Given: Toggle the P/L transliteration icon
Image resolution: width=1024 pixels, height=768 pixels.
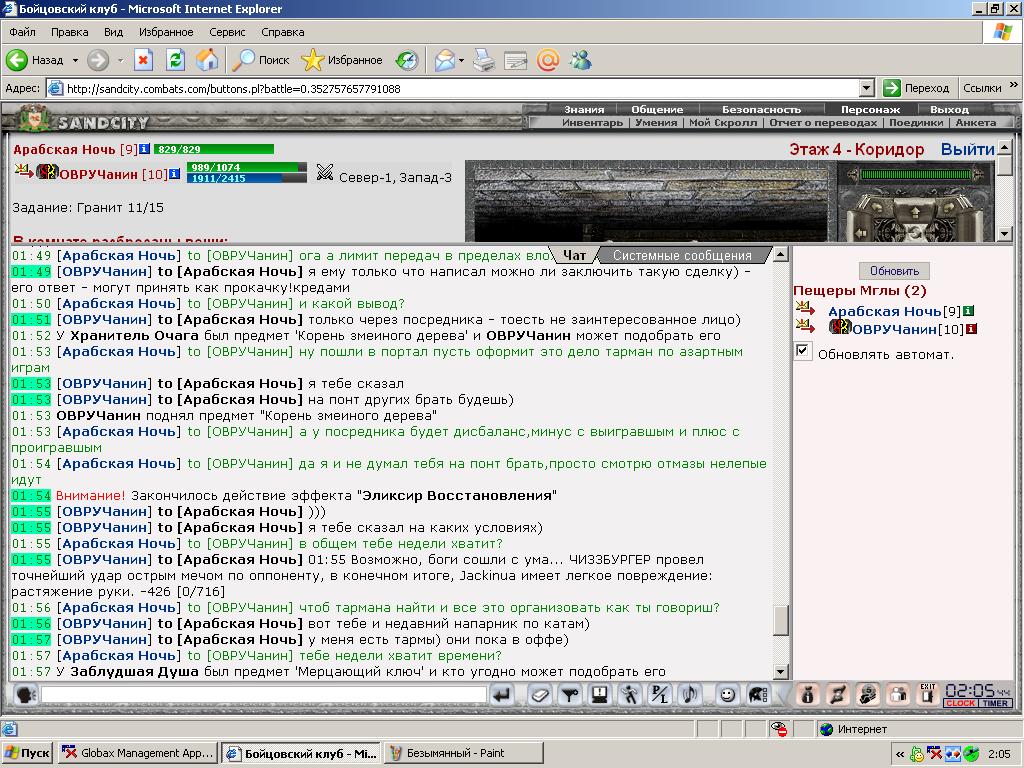Looking at the screenshot, I should click(660, 695).
